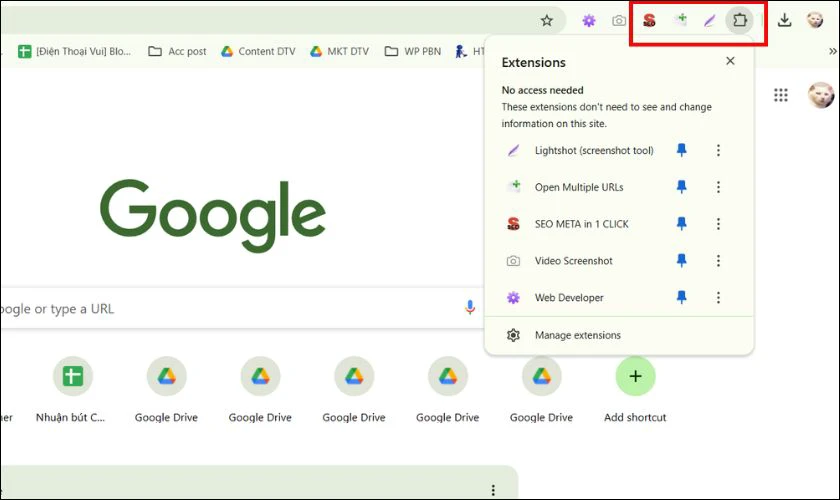Start Lightshot from the toolbar feather icon
840x500 pixels.
(x=709, y=20)
